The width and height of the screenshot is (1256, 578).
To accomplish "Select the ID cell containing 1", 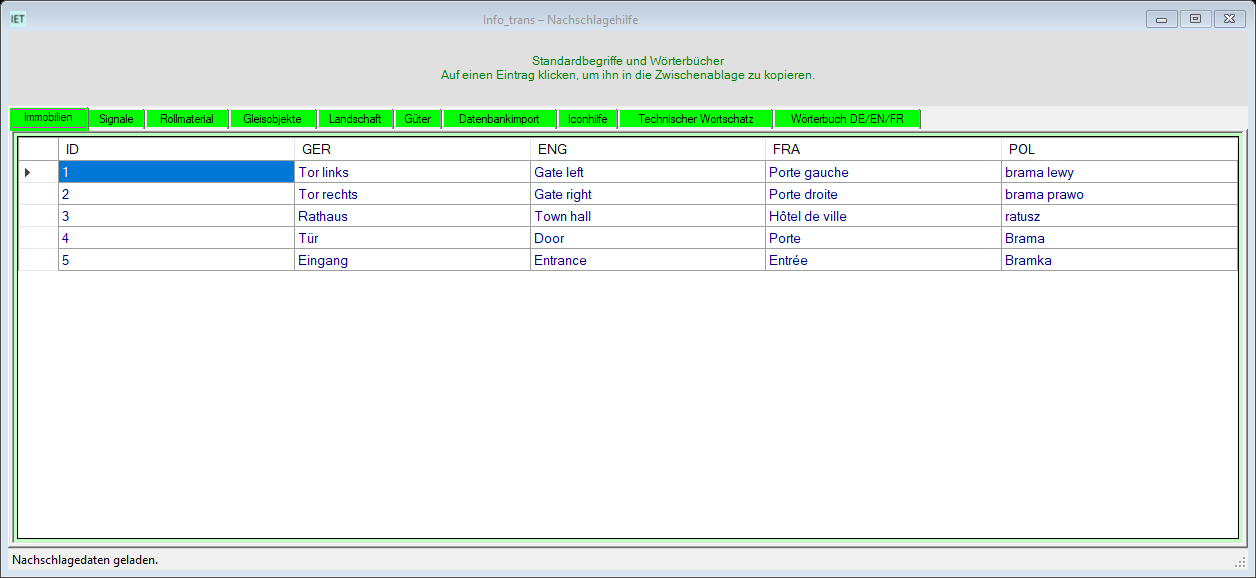I will coord(176,172).
